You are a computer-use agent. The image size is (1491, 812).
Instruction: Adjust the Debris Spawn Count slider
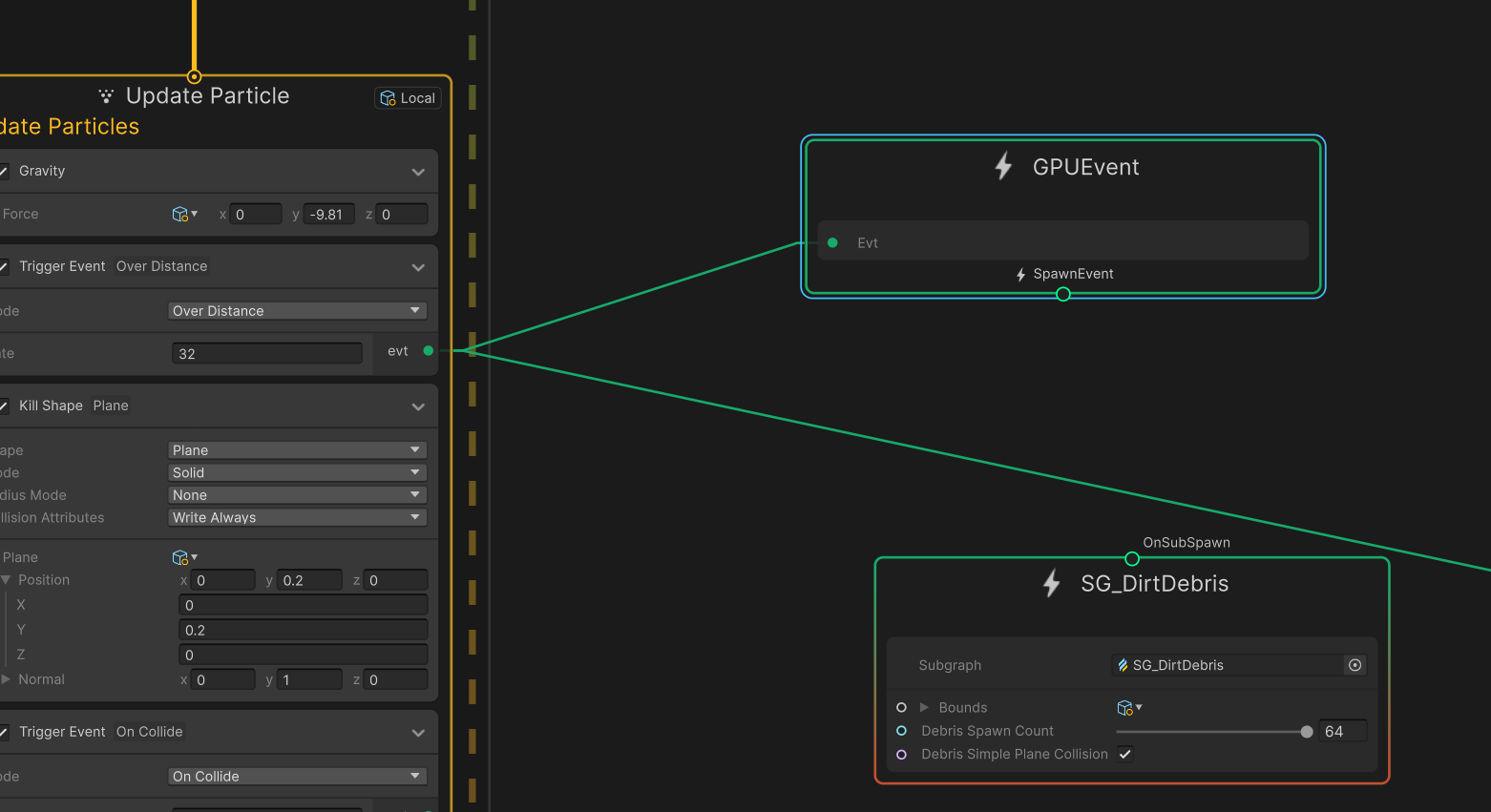click(1307, 732)
